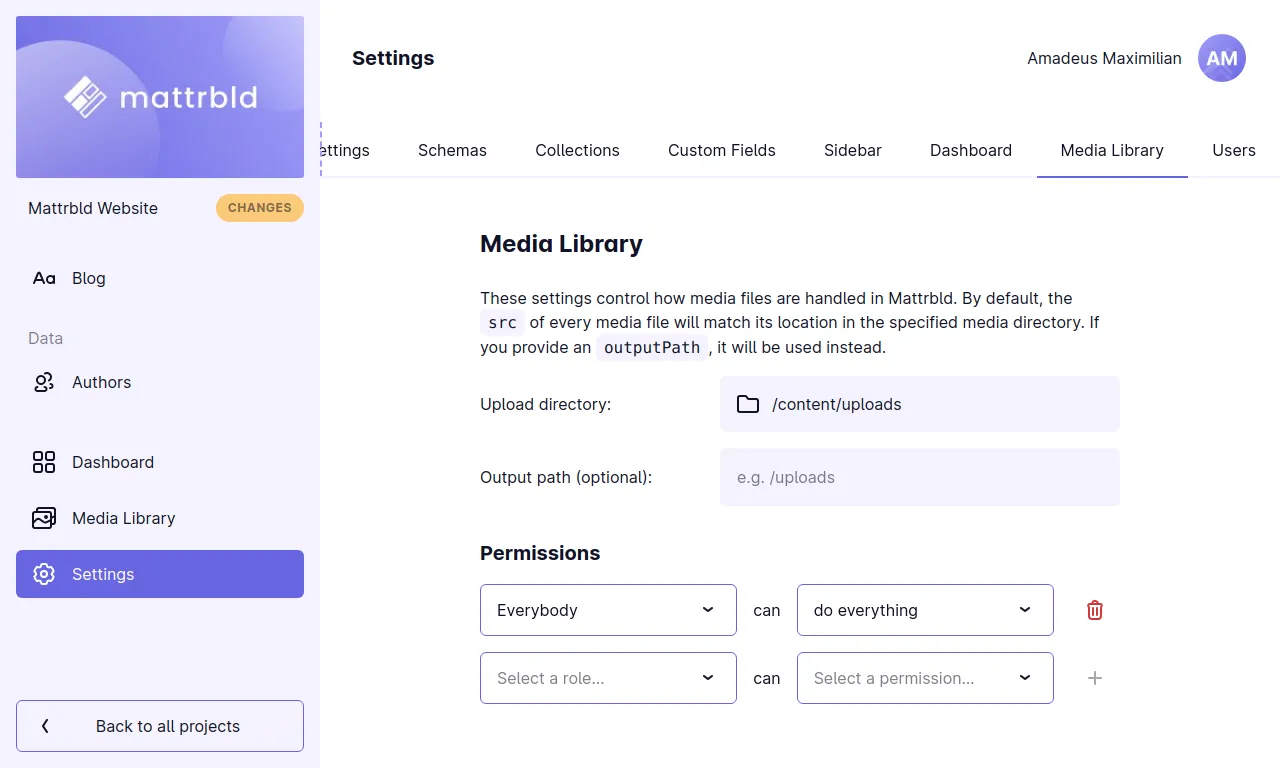Click the AM avatar for Amadeus Maximilian
Screen dimensions: 1280x768
click(x=1221, y=58)
